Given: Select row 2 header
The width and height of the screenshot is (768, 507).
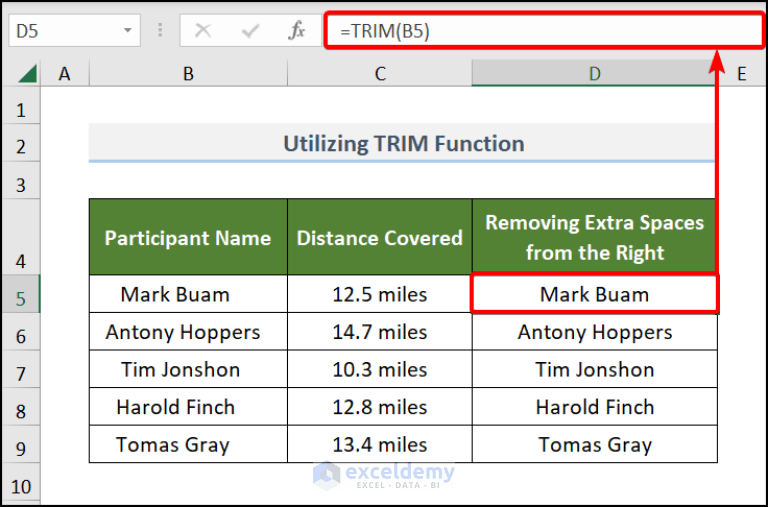Looking at the screenshot, I should [21, 143].
